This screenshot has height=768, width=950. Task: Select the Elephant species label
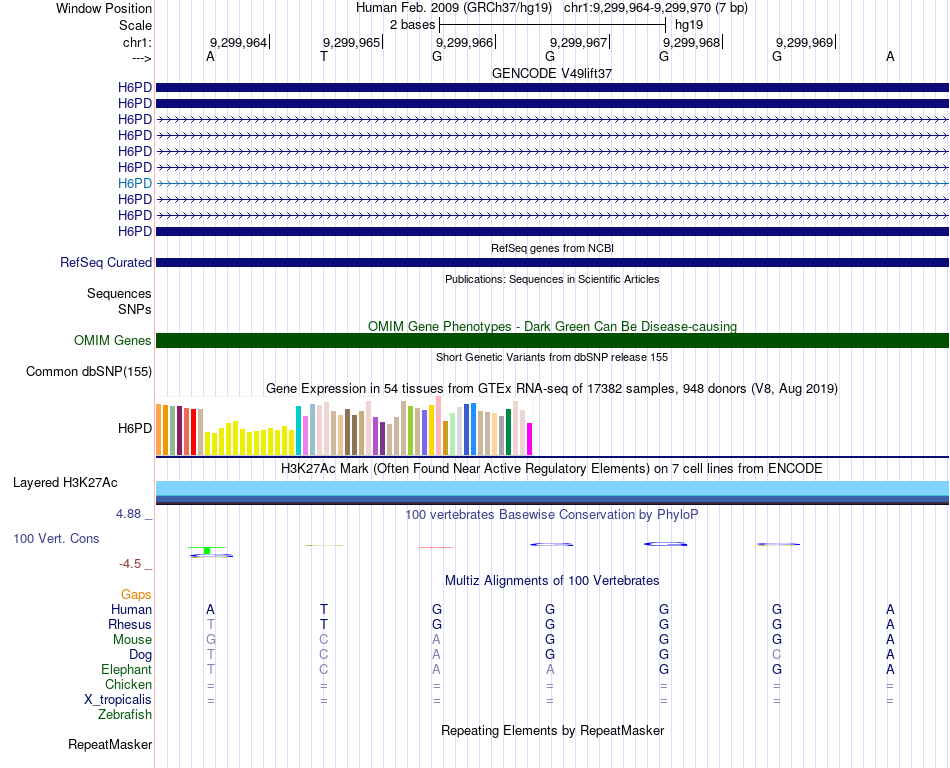click(126, 670)
